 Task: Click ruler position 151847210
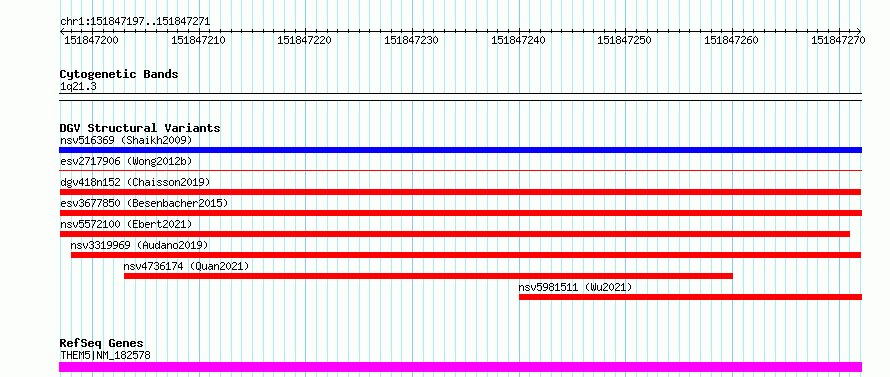[198, 40]
